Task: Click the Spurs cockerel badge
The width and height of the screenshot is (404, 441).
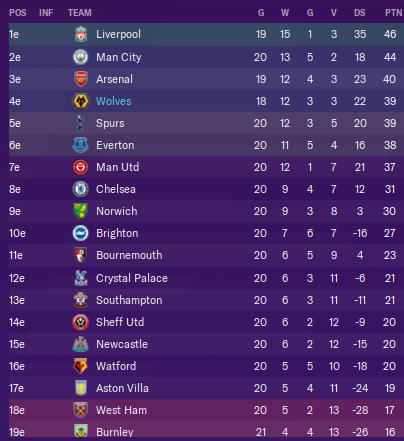Action: (x=80, y=123)
